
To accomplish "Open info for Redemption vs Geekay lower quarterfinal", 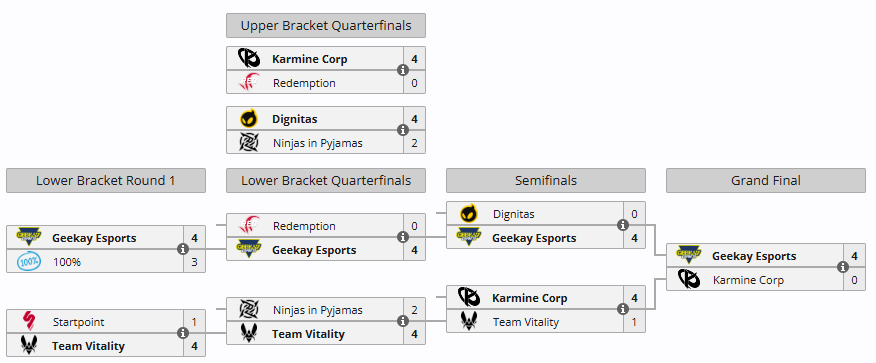I will click(x=403, y=237).
